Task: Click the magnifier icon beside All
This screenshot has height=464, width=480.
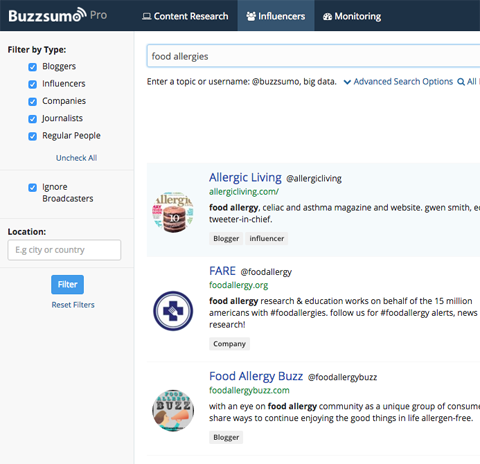Action: pos(461,82)
